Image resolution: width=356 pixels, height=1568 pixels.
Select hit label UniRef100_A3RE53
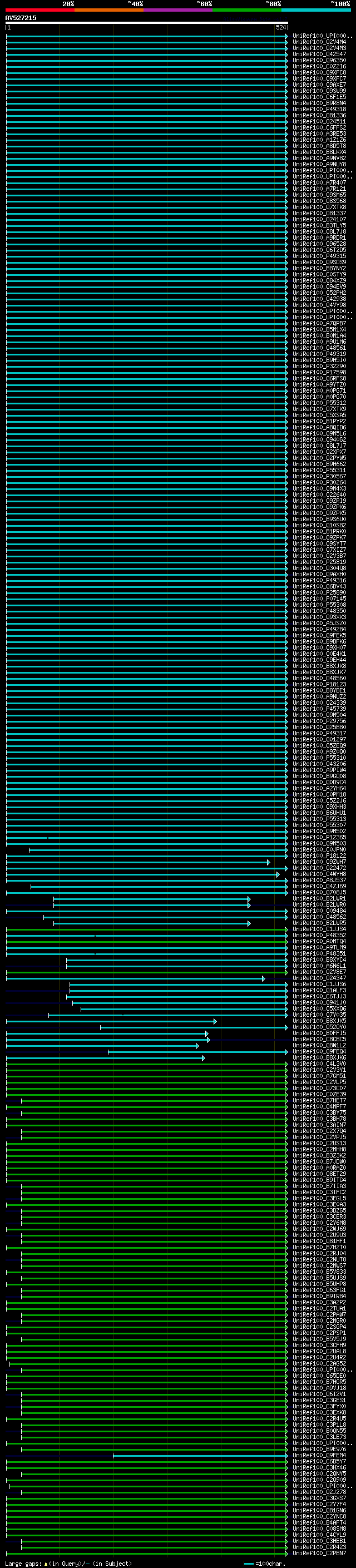click(x=319, y=134)
